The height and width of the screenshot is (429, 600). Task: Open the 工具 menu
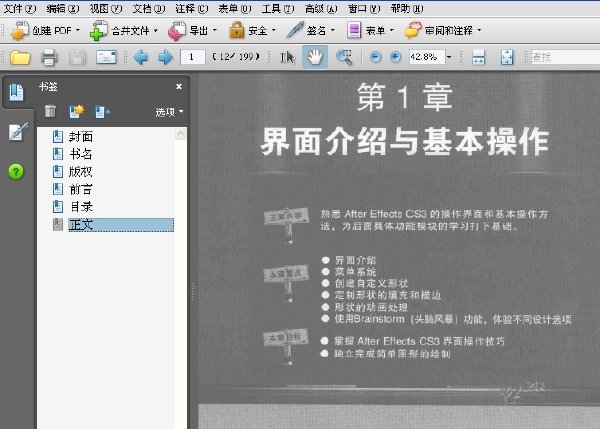278,8
